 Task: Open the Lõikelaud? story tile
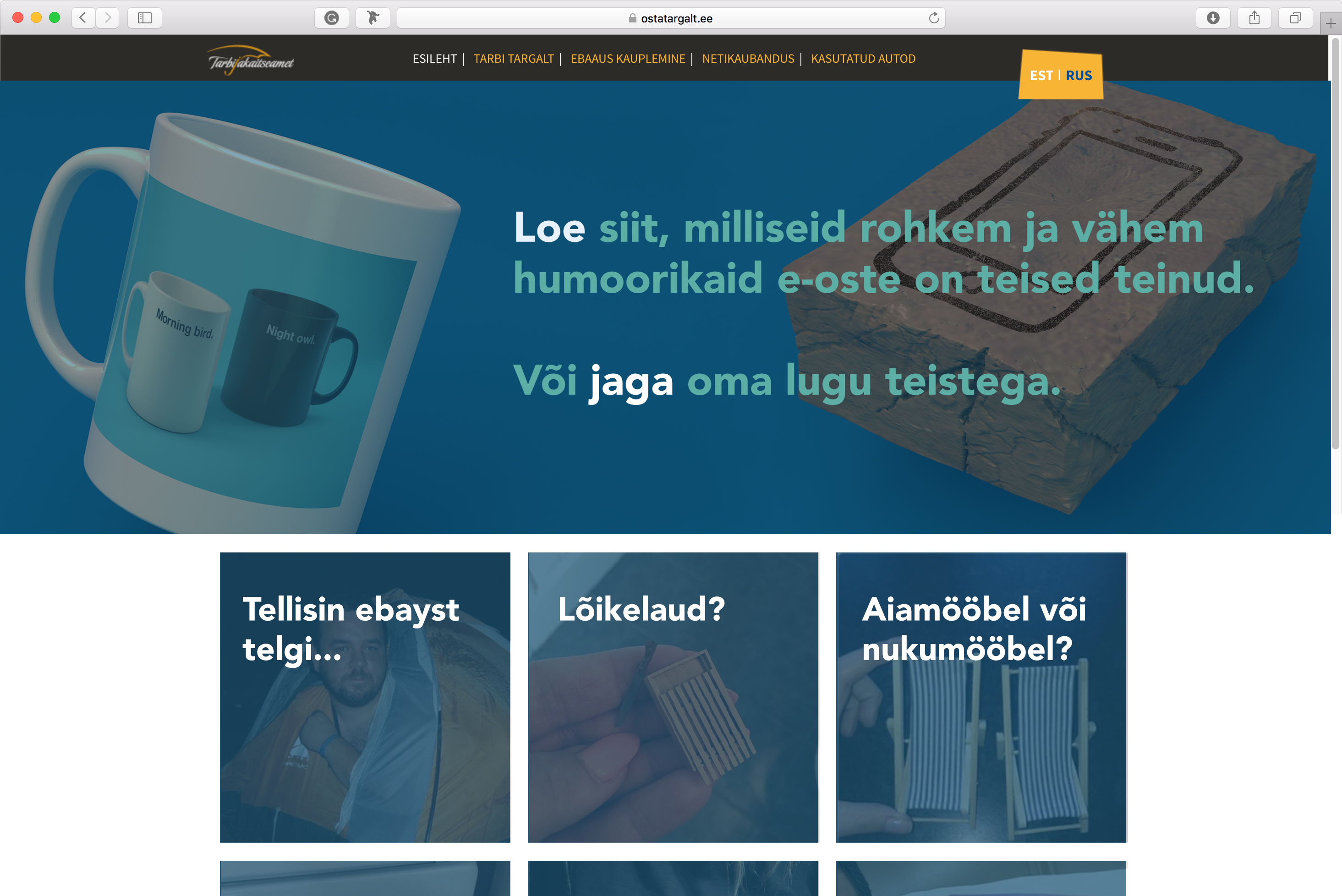pos(673,697)
